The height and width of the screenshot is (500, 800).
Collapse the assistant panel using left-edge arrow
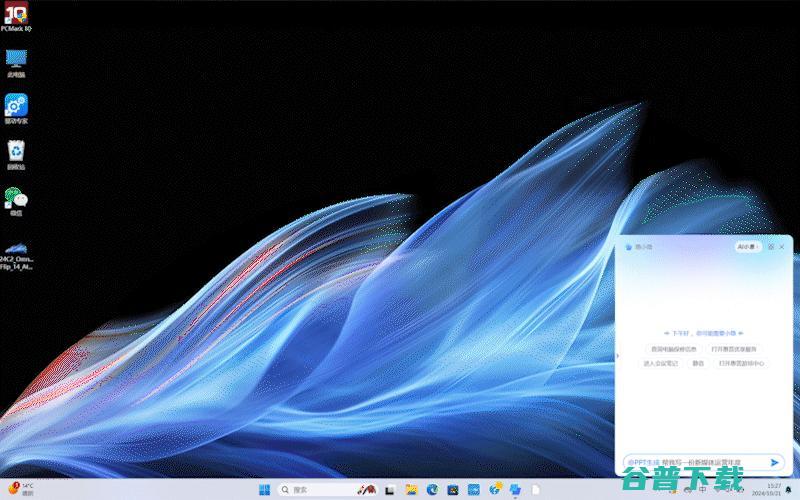click(618, 354)
